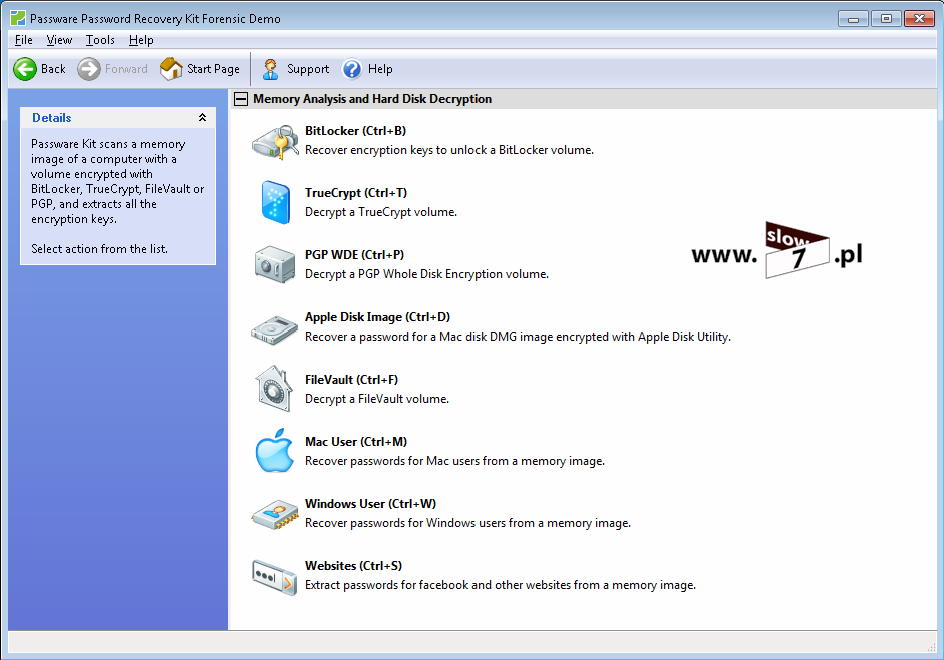944x660 pixels.
Task: Click "Select action from the list." text
Action: pos(99,249)
